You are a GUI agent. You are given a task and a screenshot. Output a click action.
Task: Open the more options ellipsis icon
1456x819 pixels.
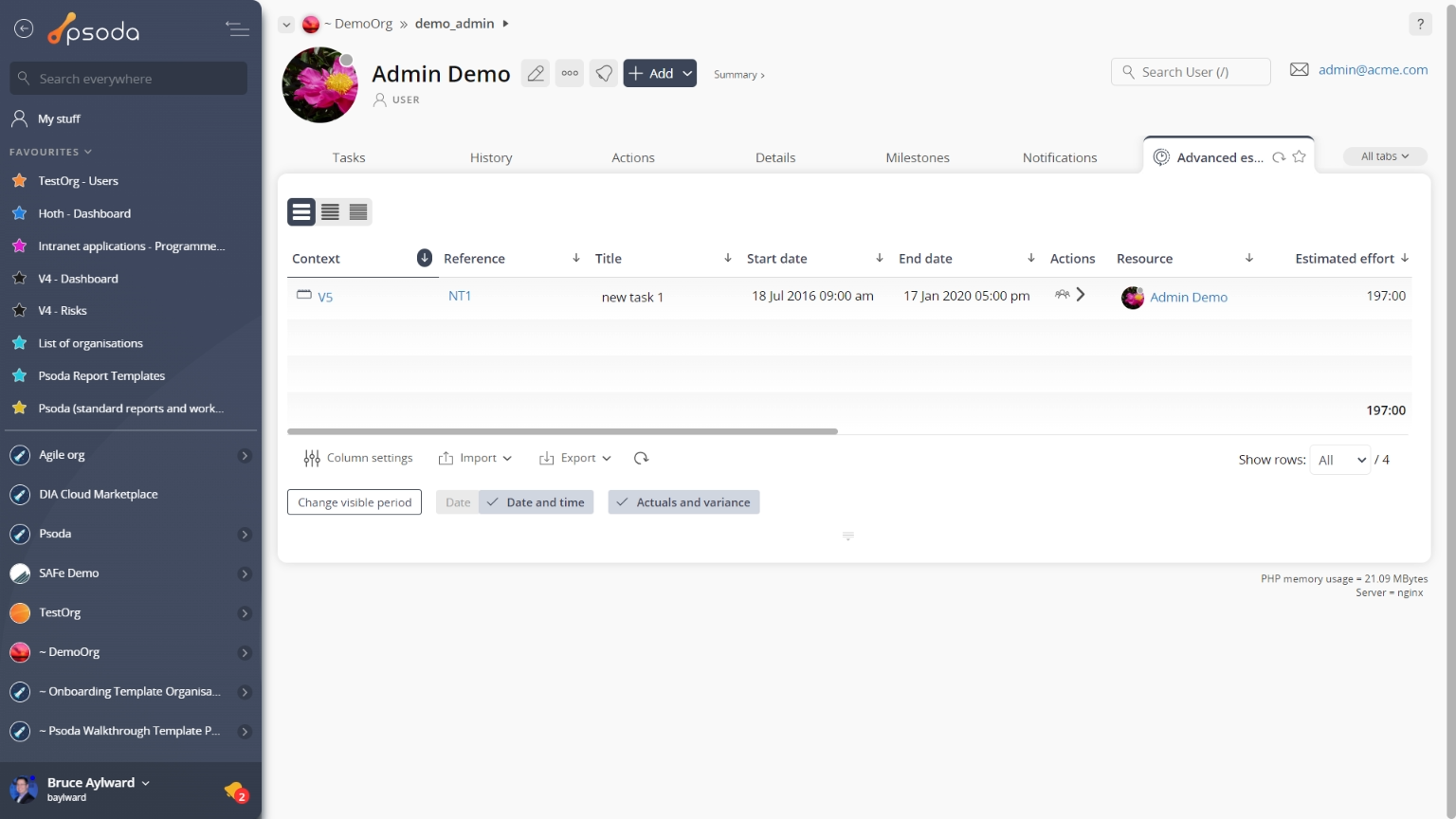click(x=570, y=73)
